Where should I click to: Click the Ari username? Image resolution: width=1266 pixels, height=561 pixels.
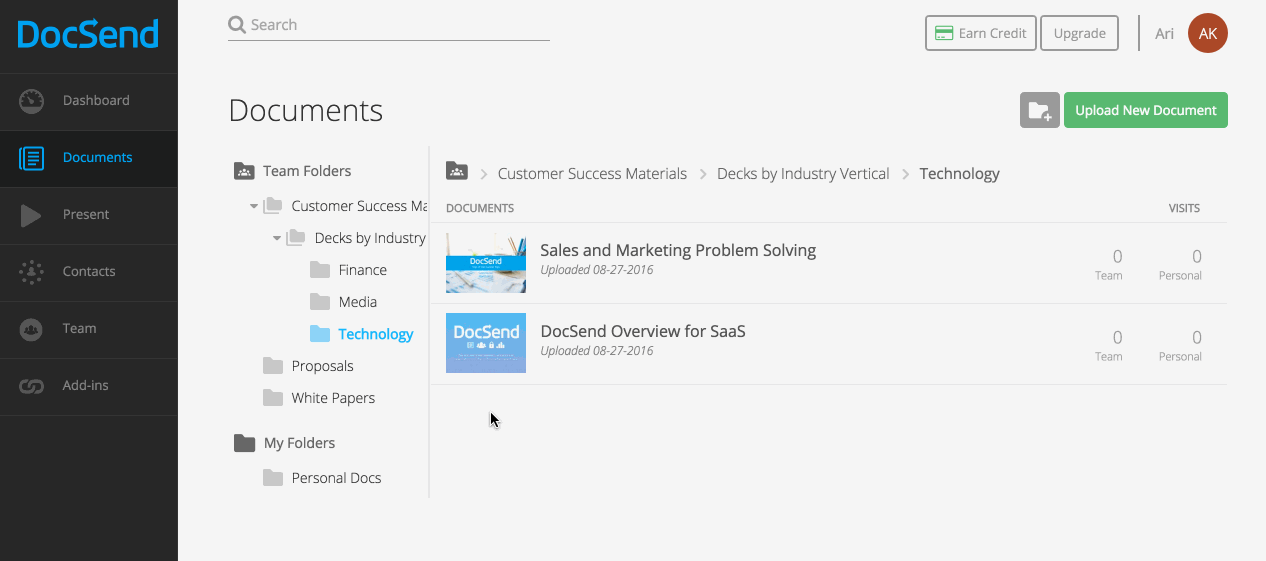(x=1164, y=34)
